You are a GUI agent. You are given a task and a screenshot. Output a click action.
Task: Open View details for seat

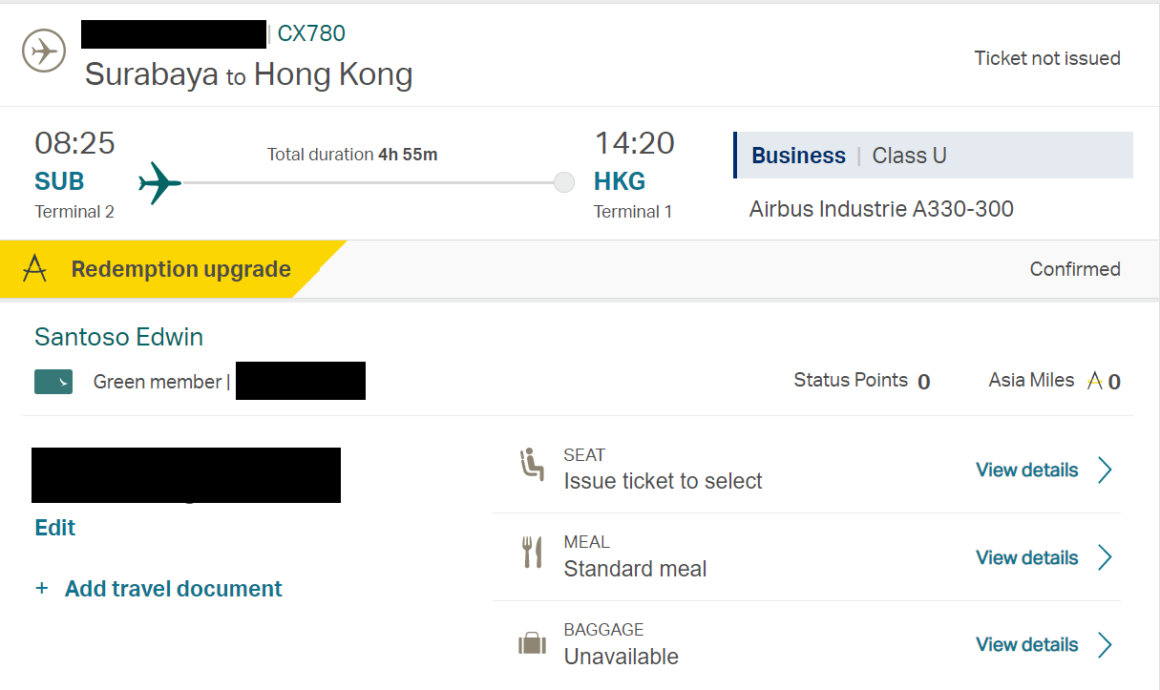[1026, 470]
